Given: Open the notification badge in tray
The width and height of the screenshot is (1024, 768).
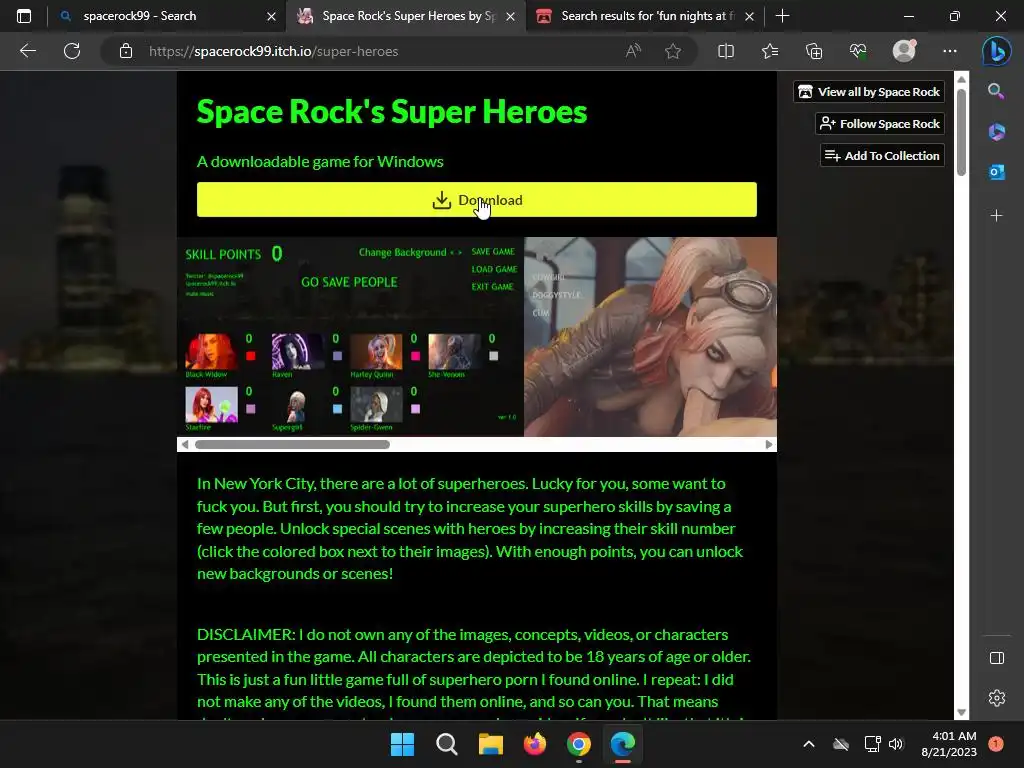Looking at the screenshot, I should point(996,744).
